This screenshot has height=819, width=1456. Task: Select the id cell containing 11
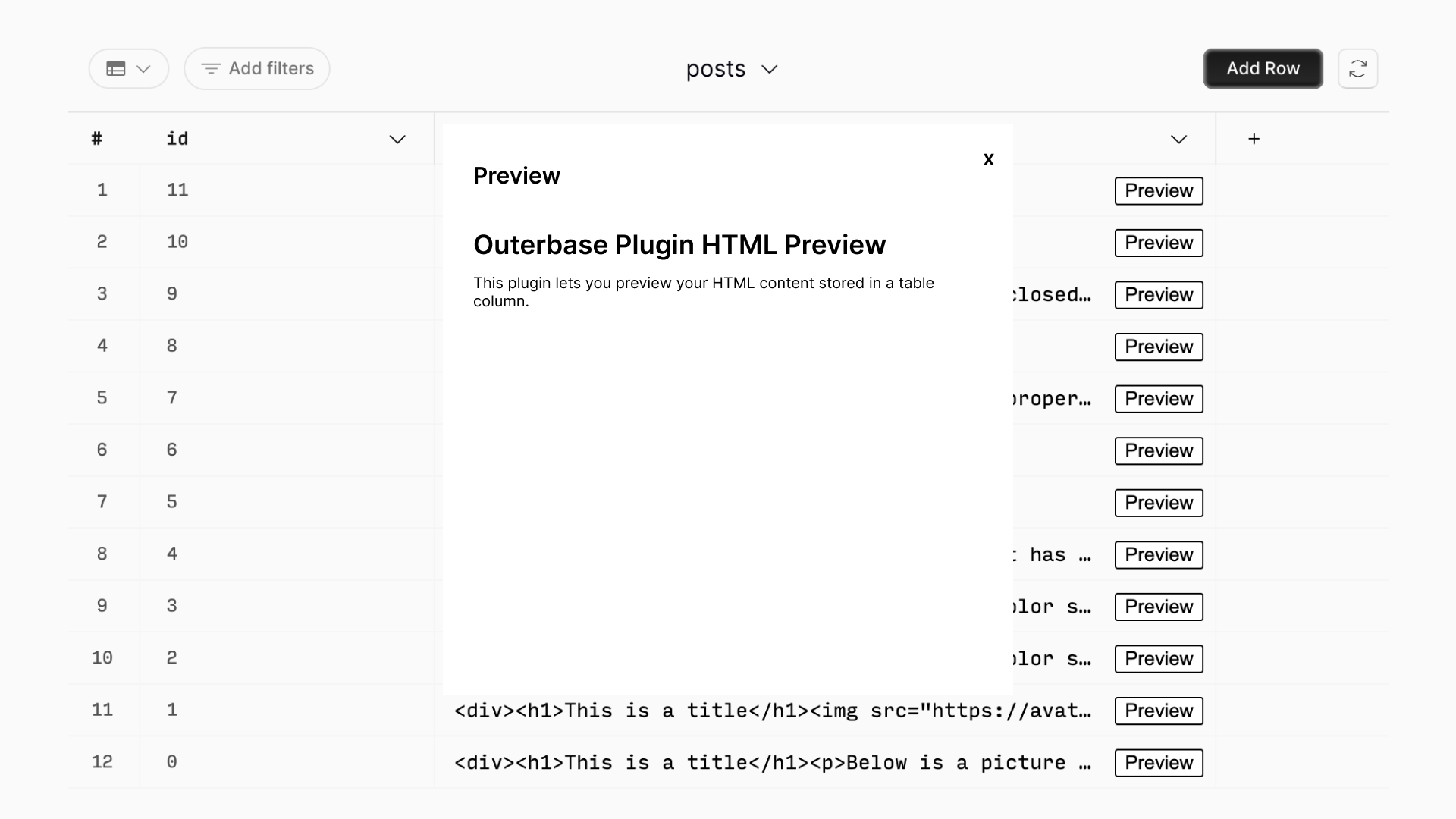pyautogui.click(x=287, y=190)
